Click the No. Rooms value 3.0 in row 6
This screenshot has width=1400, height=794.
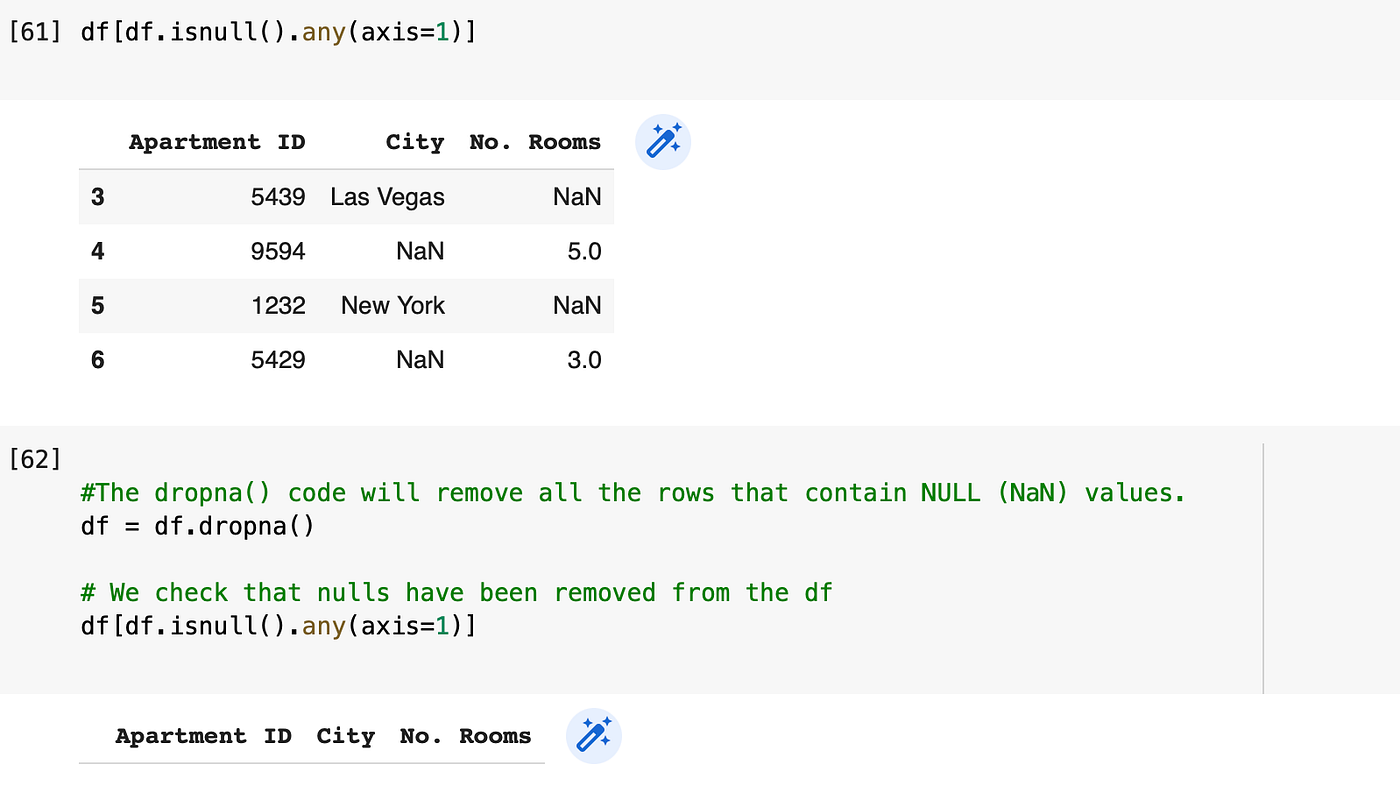[x=584, y=359]
